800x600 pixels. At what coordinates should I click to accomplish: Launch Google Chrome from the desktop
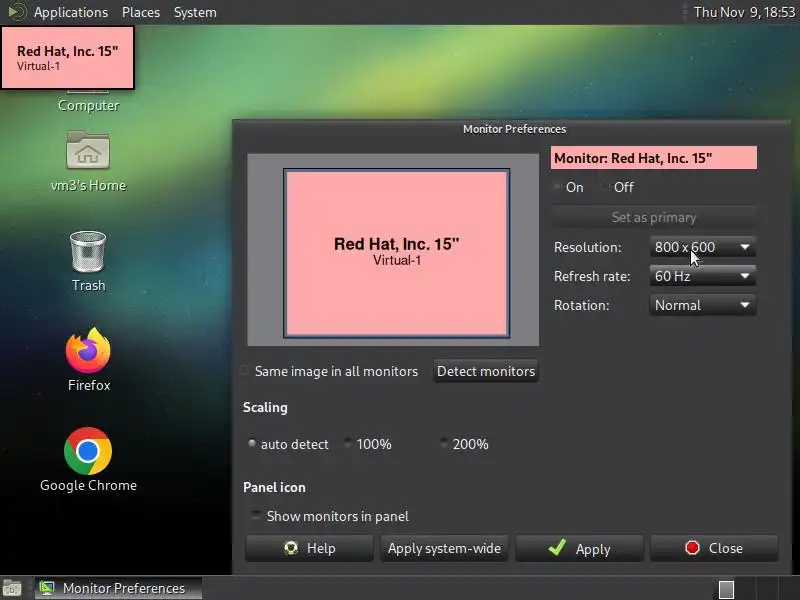[x=88, y=451]
